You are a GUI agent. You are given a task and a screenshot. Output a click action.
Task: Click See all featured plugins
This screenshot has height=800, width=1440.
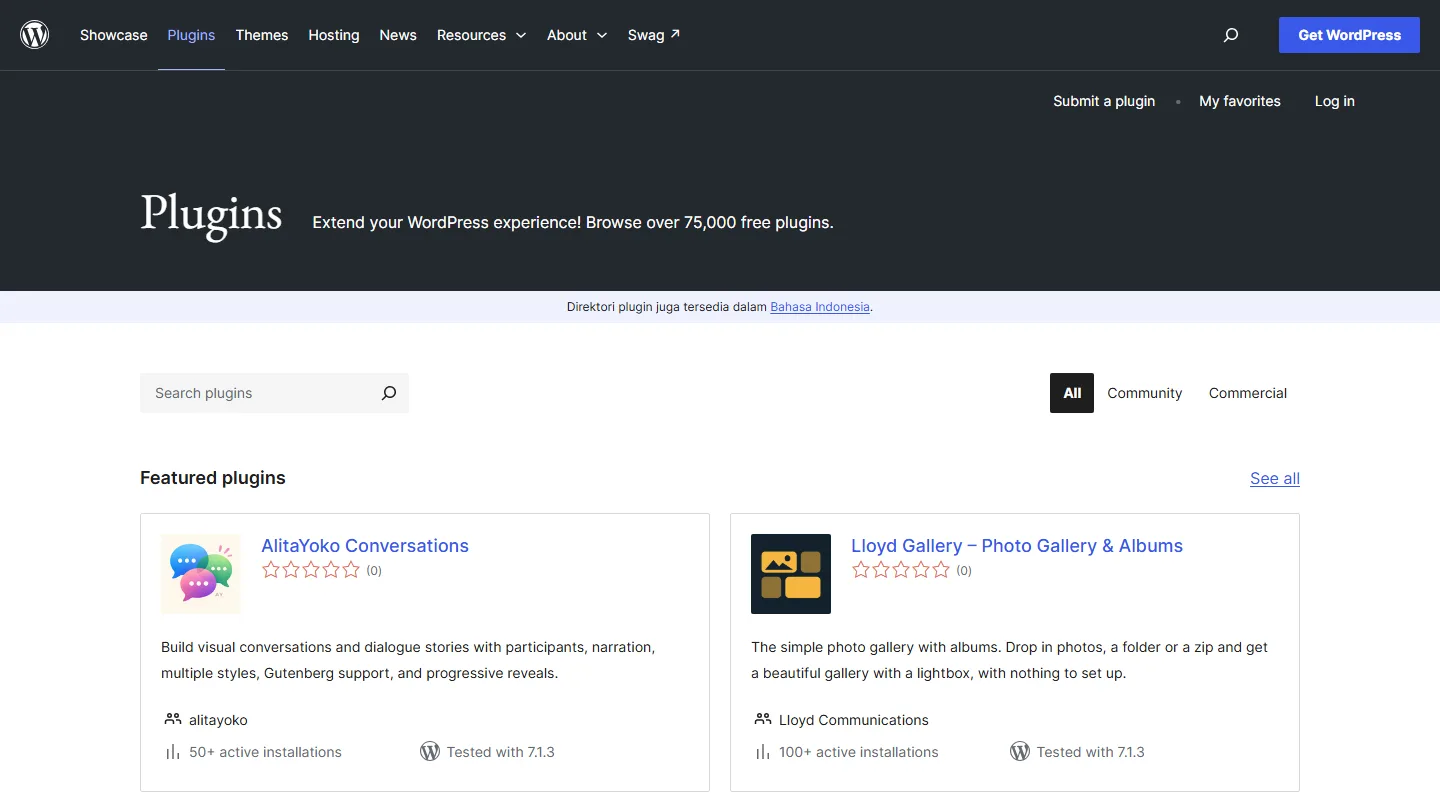click(1275, 478)
